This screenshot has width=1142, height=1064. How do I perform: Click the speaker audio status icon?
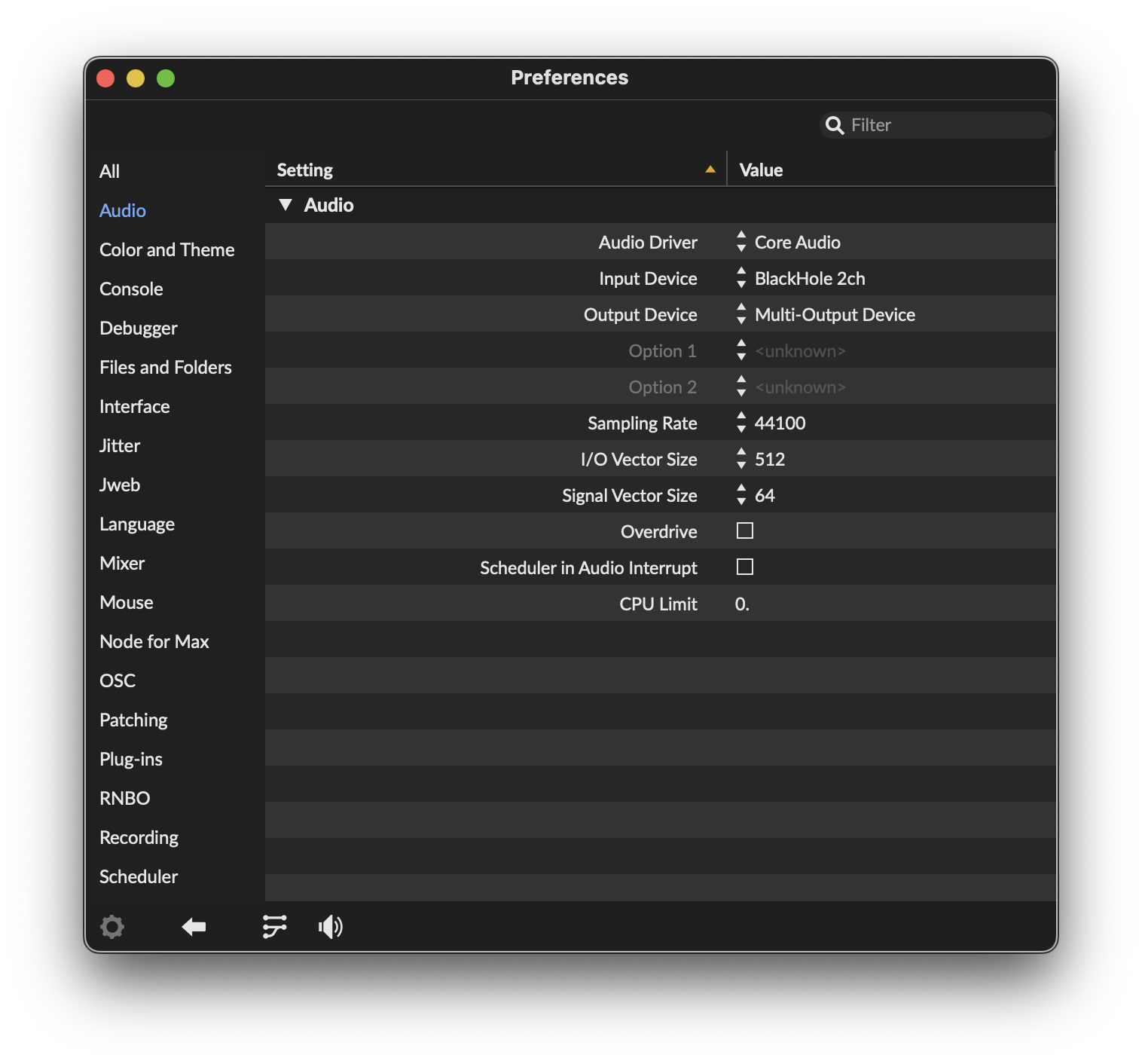pos(331,926)
